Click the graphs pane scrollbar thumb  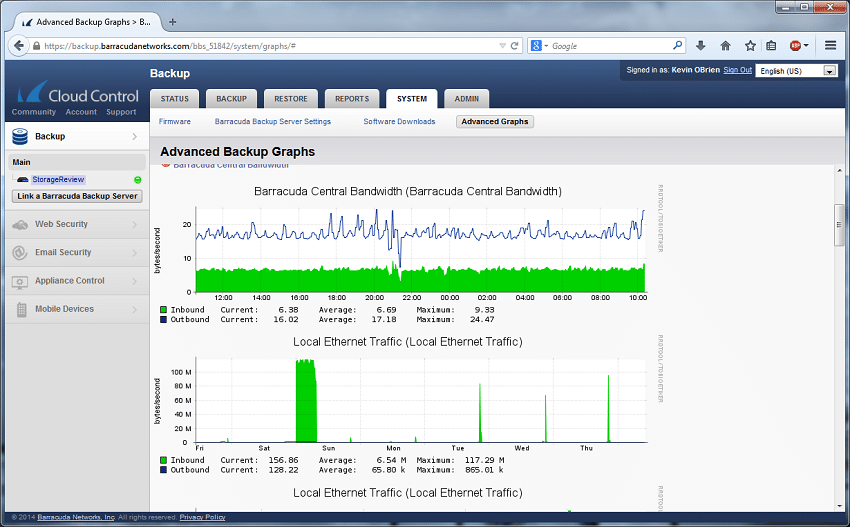[839, 224]
